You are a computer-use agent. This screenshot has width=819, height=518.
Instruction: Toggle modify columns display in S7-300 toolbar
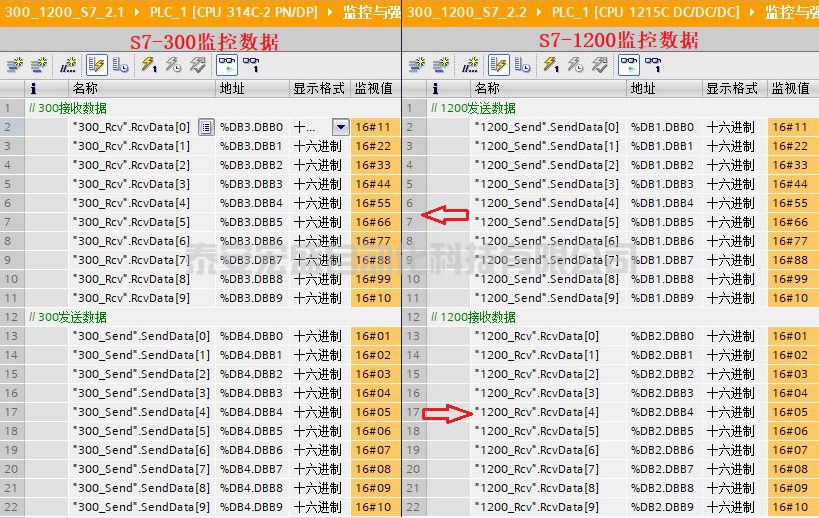coord(96,65)
